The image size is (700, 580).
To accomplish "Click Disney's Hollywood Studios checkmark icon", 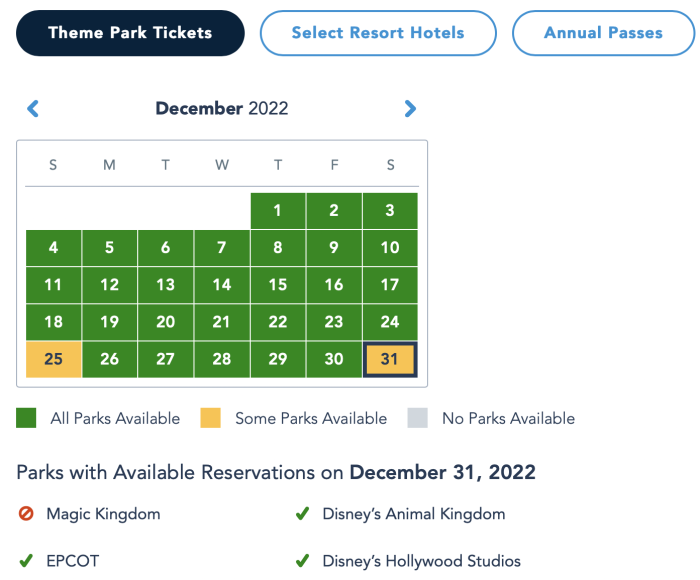I will pos(302,561).
